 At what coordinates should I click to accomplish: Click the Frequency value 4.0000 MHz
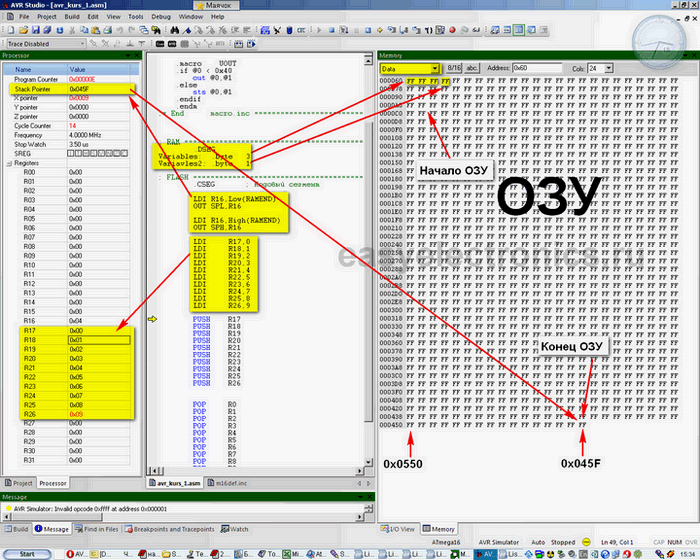85,135
